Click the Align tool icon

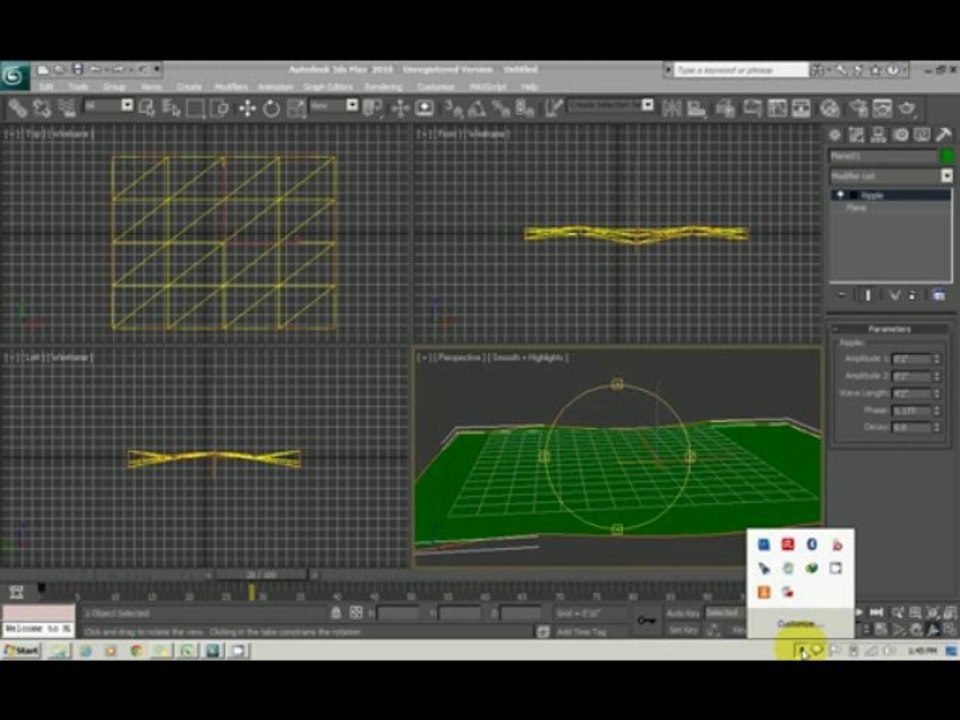click(x=697, y=108)
